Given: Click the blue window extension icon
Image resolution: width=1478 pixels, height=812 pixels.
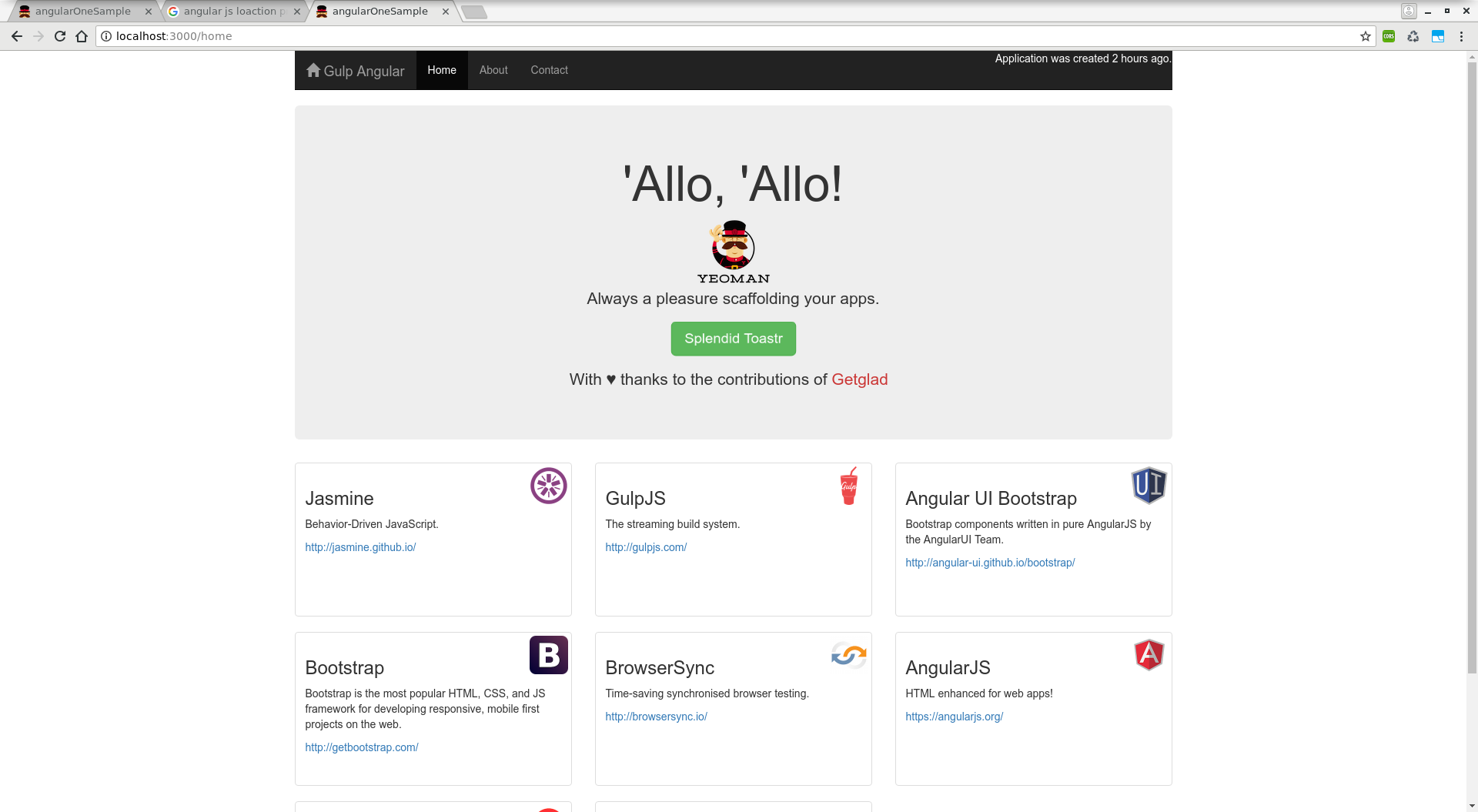Looking at the screenshot, I should (1438, 36).
